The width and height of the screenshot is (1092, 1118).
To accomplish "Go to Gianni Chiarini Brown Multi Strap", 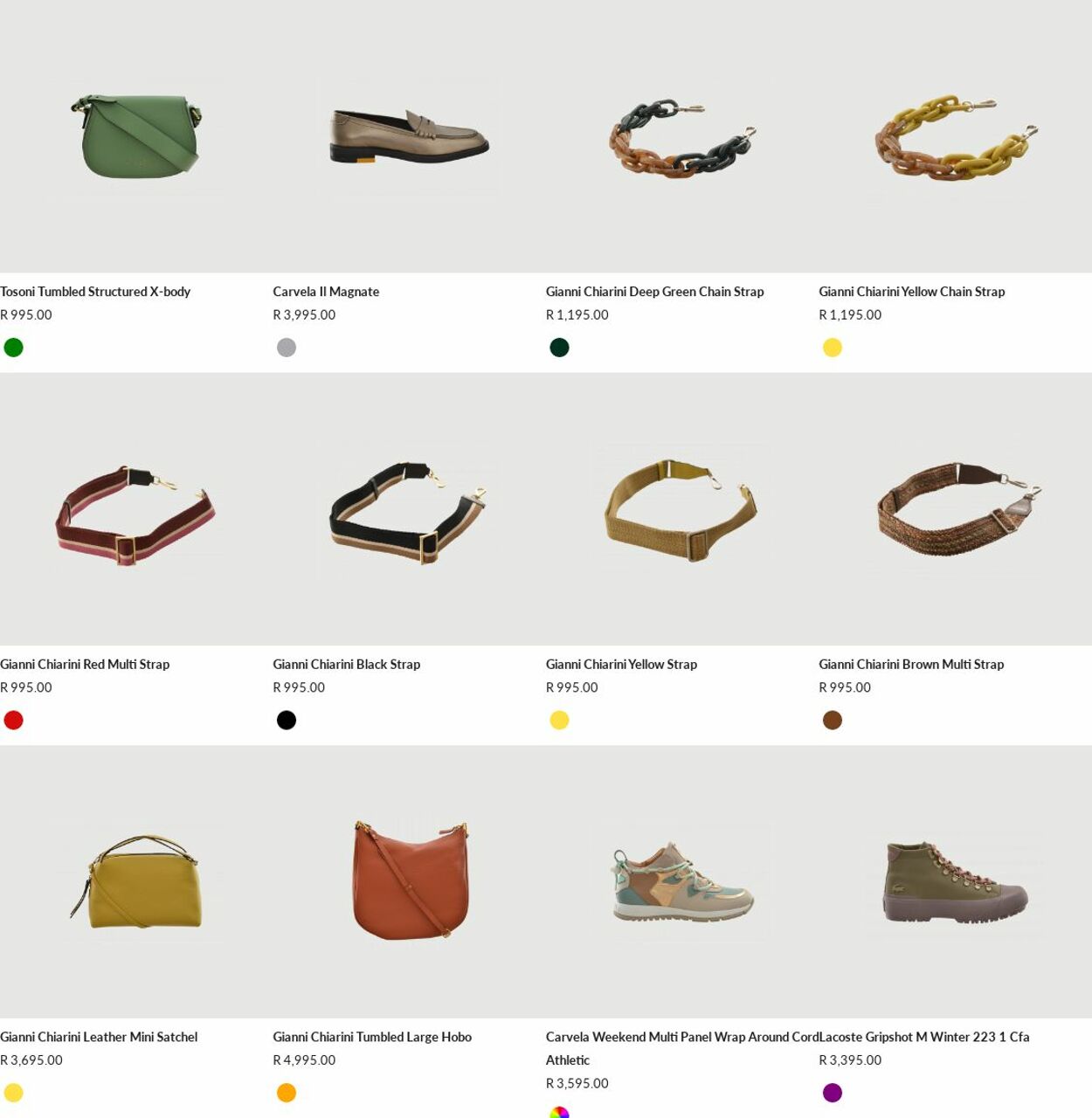I will click(x=911, y=665).
